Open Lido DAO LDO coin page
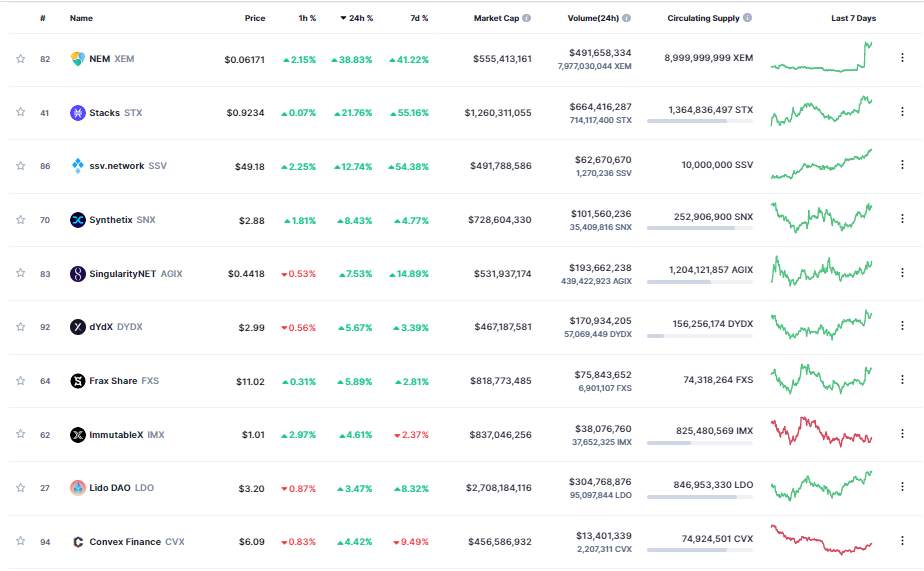The height and width of the screenshot is (571, 924). pyautogui.click(x=121, y=488)
